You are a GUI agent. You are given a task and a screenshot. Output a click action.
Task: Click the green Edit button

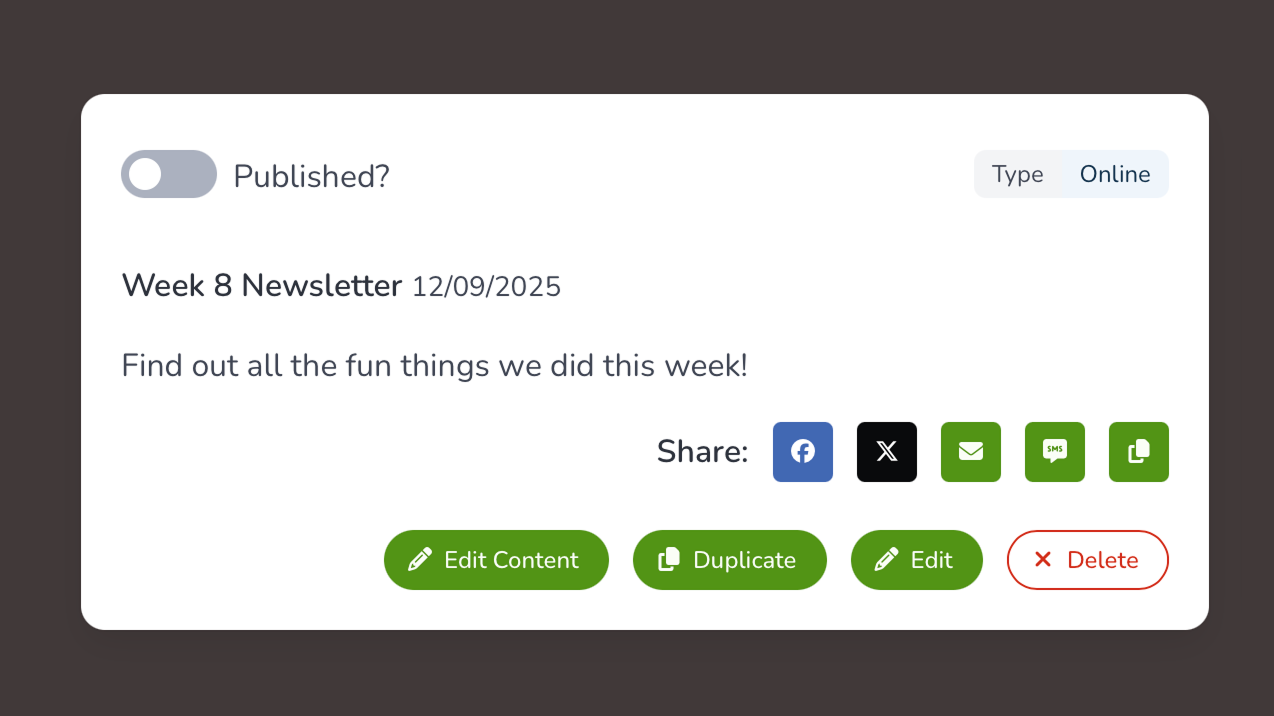point(917,560)
